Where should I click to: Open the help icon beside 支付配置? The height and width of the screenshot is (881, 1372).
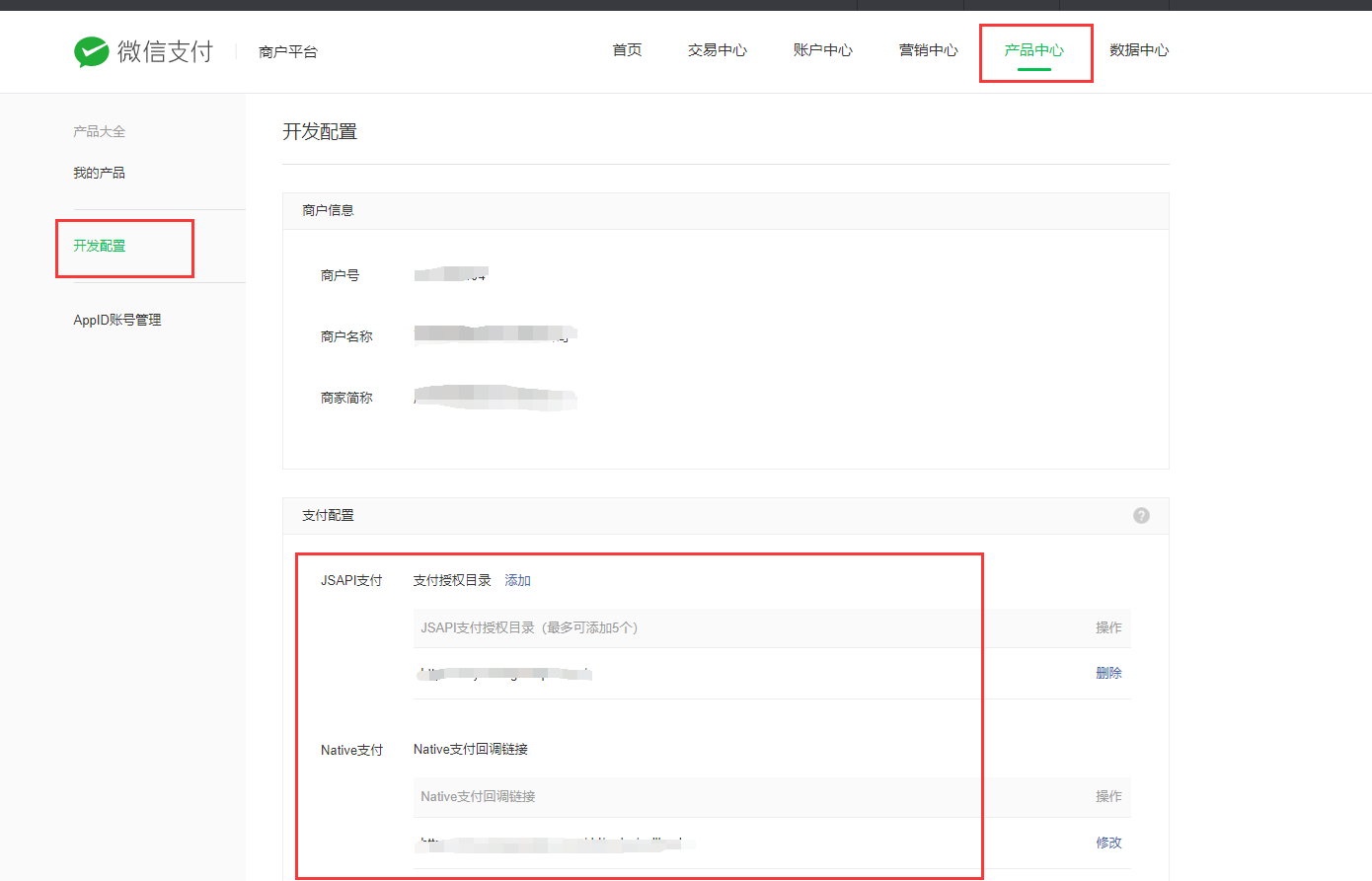point(1141,515)
